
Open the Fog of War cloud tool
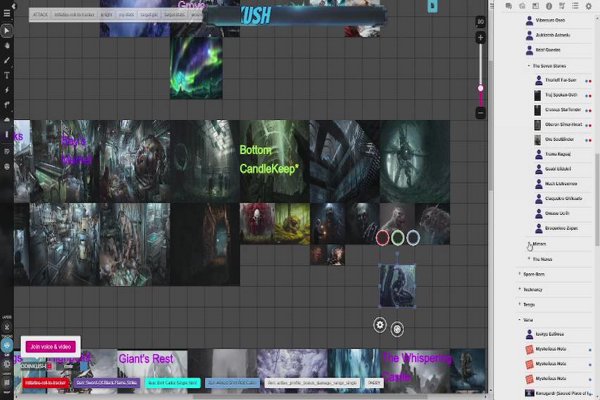pos(7,120)
